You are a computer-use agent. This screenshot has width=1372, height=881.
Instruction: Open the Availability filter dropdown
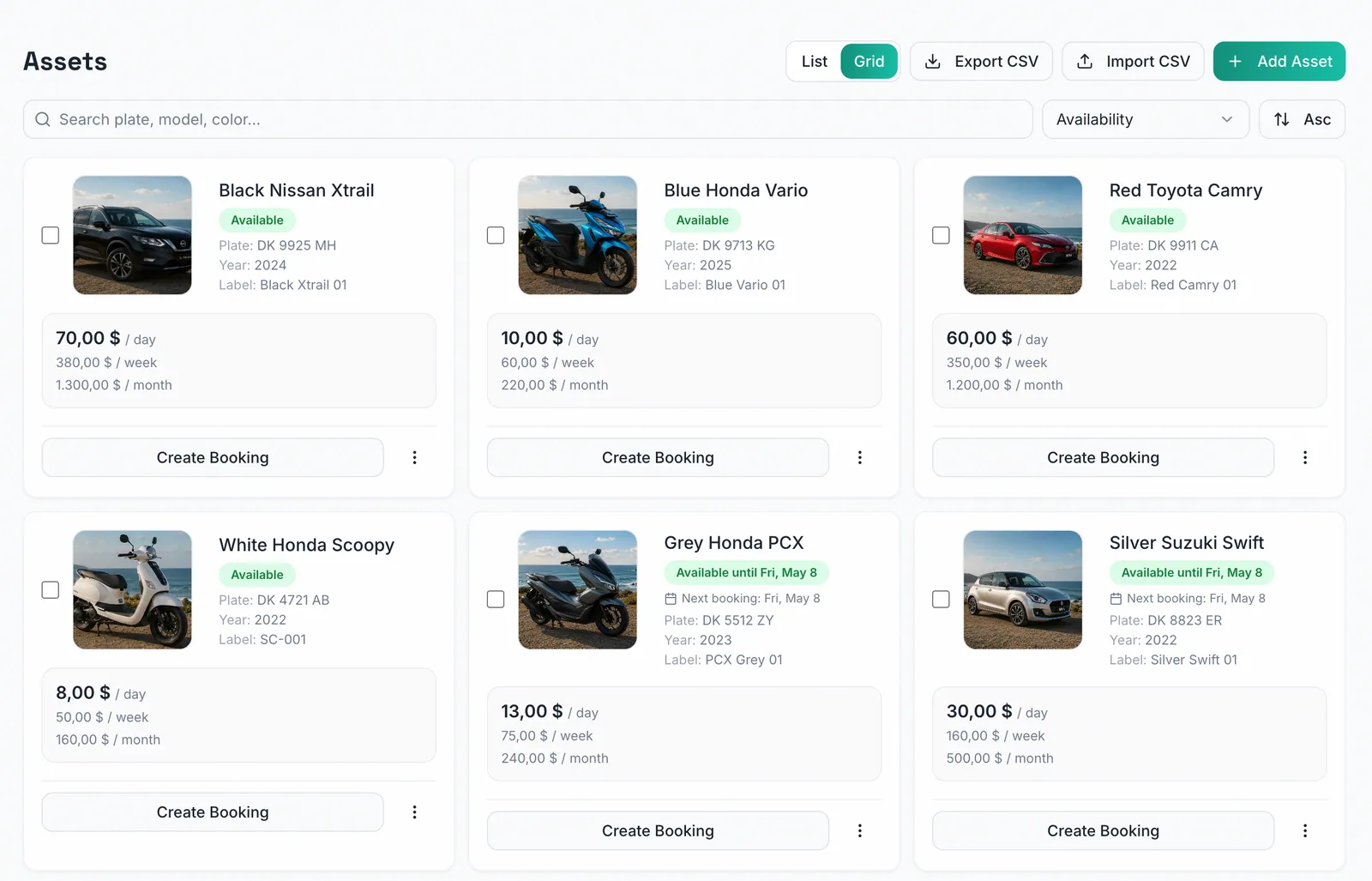pyautogui.click(x=1146, y=119)
